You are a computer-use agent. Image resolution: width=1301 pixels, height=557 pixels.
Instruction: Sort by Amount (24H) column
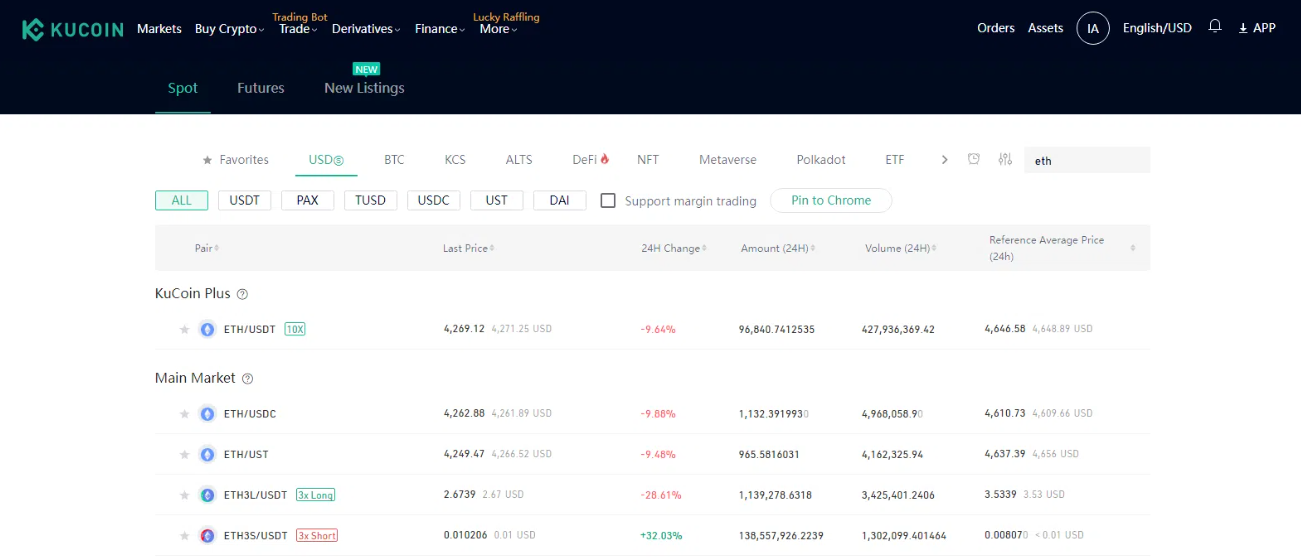[x=777, y=248]
